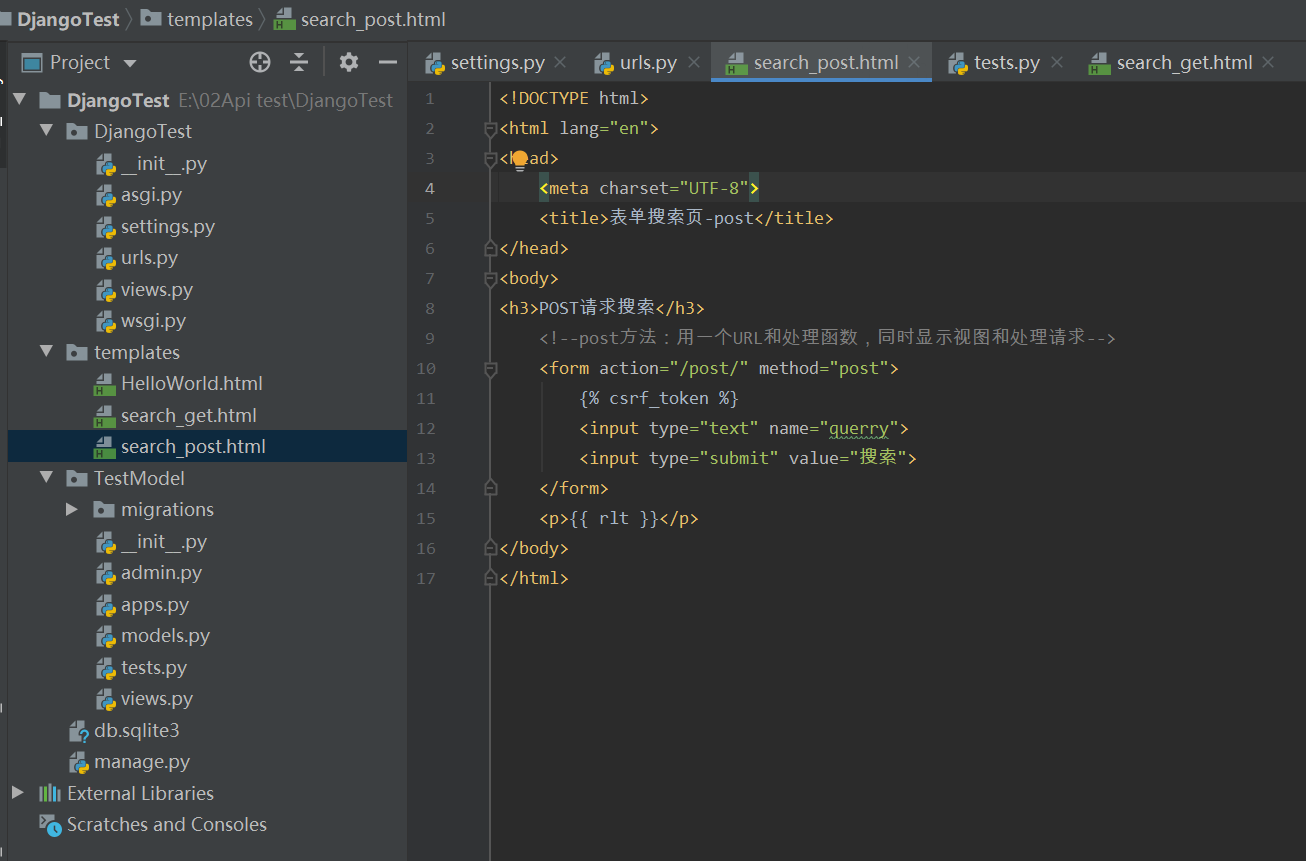The width and height of the screenshot is (1306, 861).
Task: Open the Project panel settings gear
Action: pyautogui.click(x=348, y=62)
